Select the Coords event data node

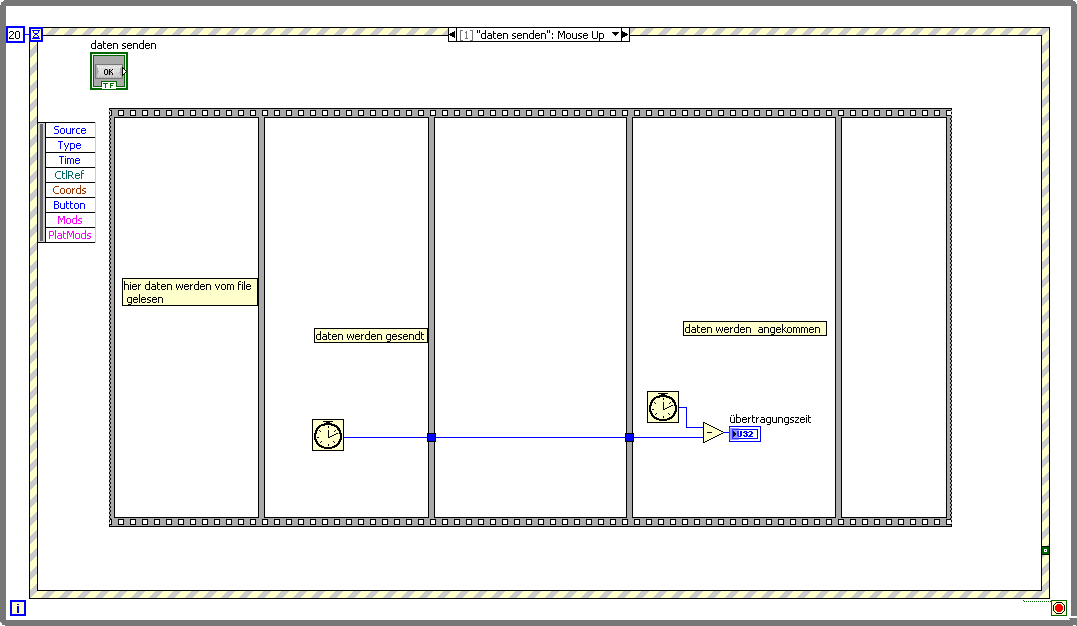(69, 190)
